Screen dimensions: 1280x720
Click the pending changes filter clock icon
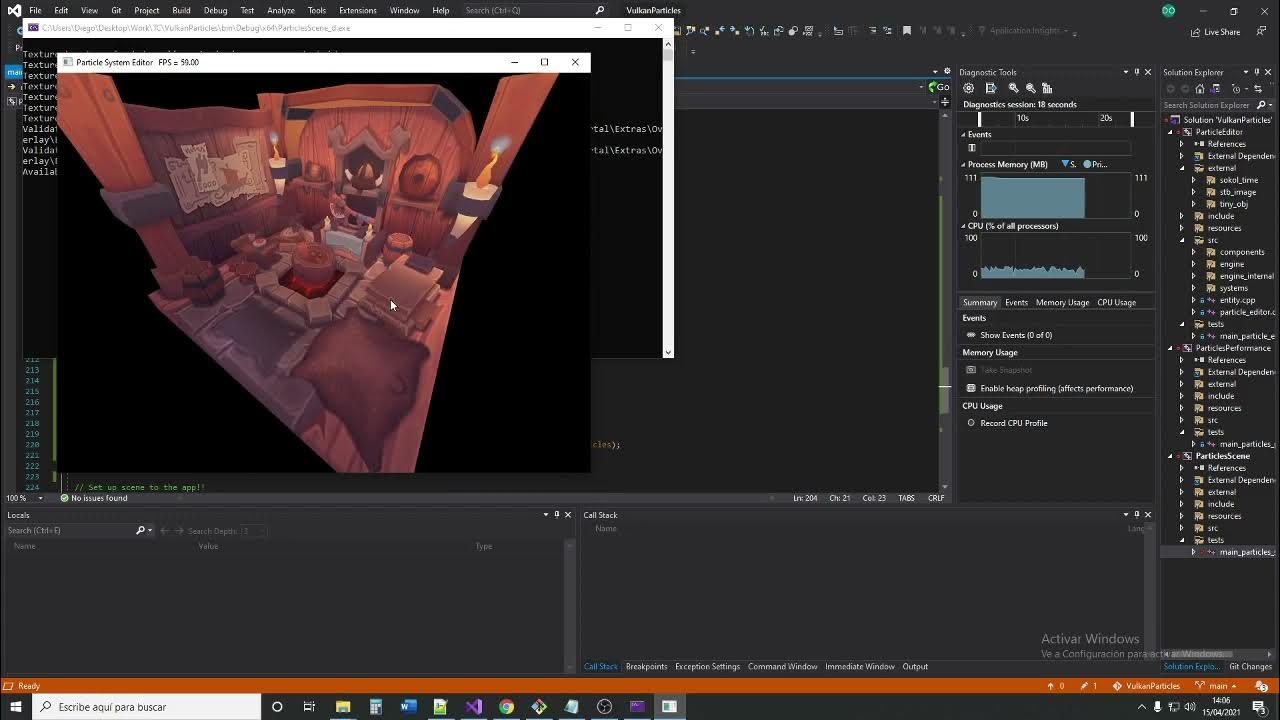coord(1235,88)
